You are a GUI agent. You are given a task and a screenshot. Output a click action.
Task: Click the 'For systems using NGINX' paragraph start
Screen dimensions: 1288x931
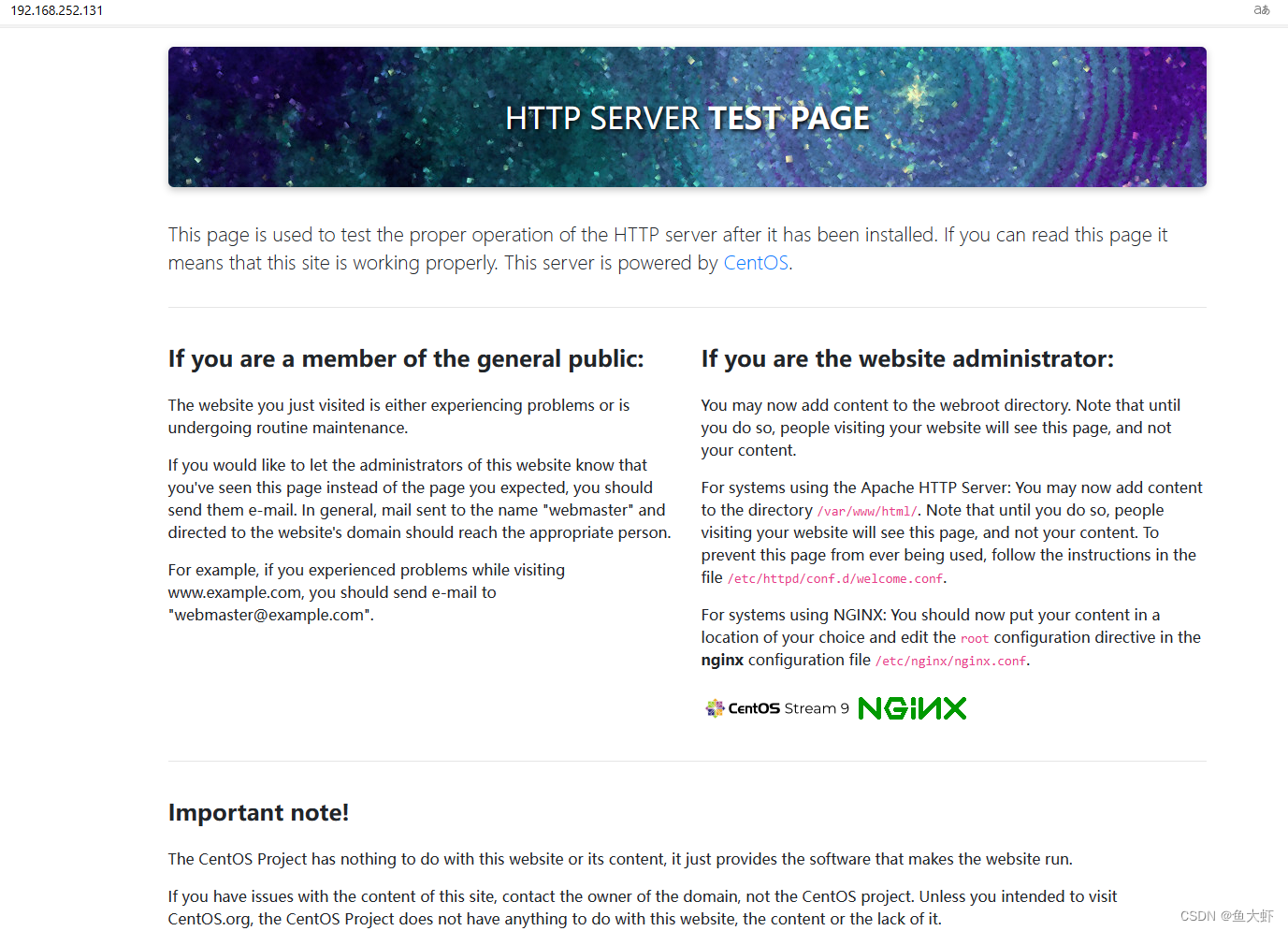point(794,615)
